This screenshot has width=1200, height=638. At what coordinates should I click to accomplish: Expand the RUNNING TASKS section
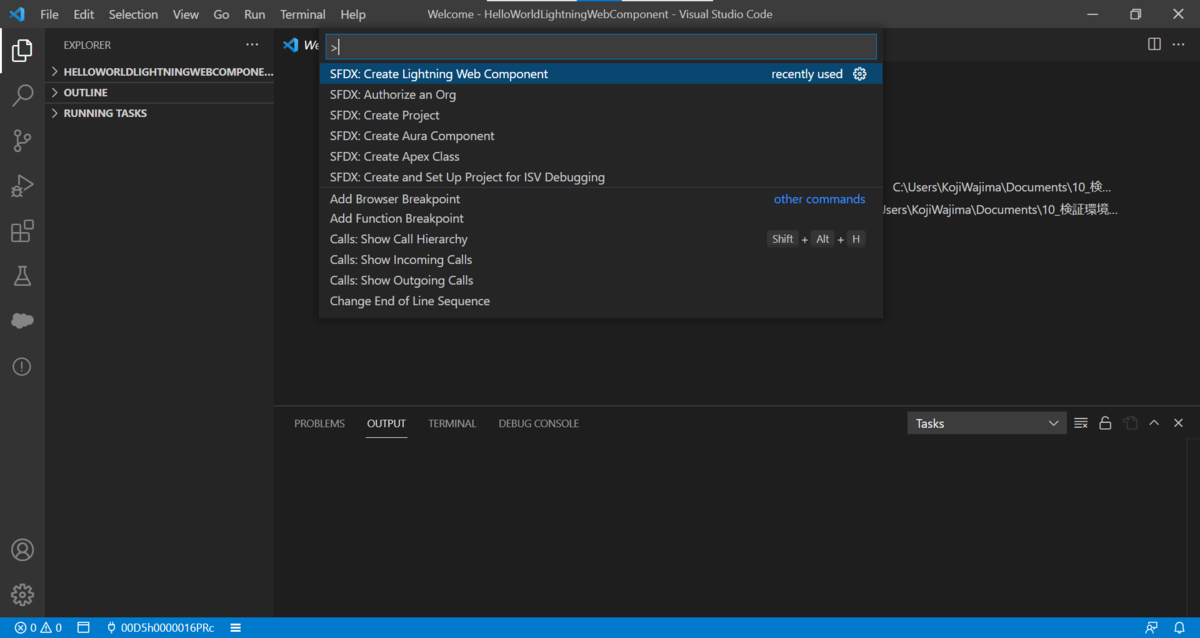coord(160,113)
